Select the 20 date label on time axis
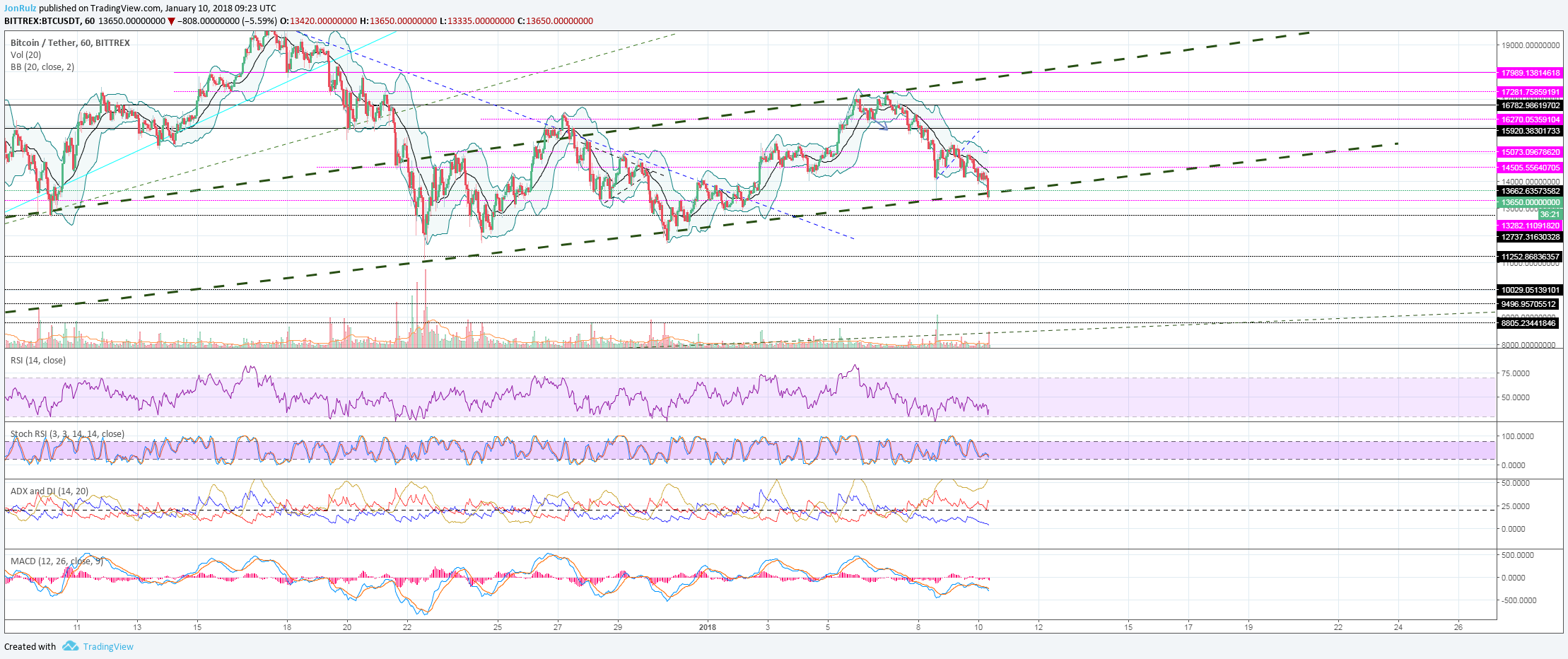The width and height of the screenshot is (1568, 659). [347, 626]
